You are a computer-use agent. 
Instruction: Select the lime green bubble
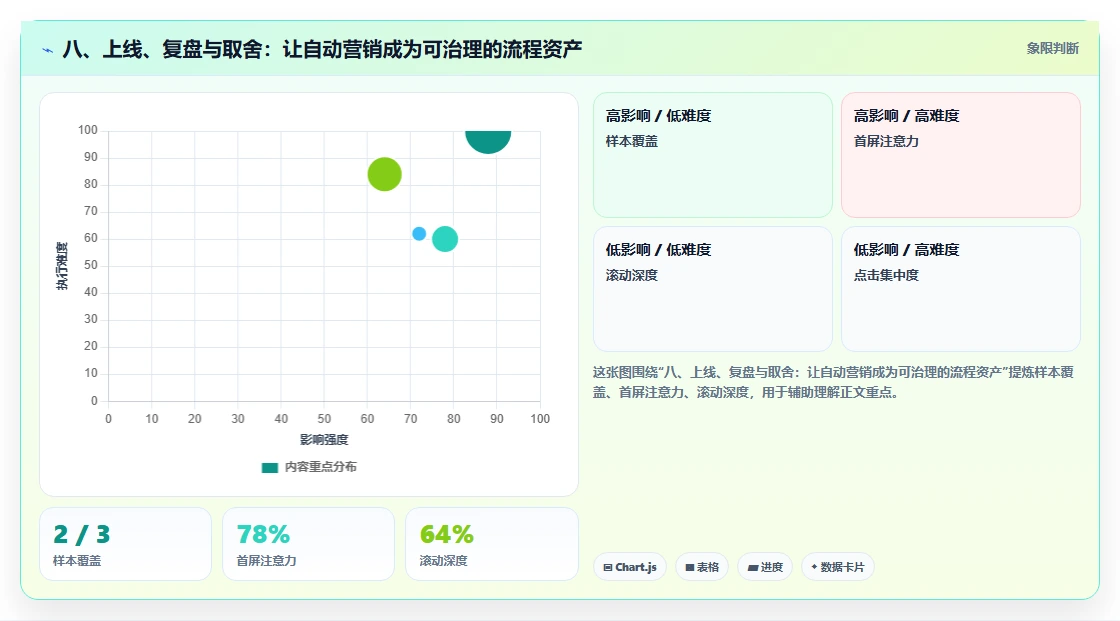pyautogui.click(x=384, y=174)
